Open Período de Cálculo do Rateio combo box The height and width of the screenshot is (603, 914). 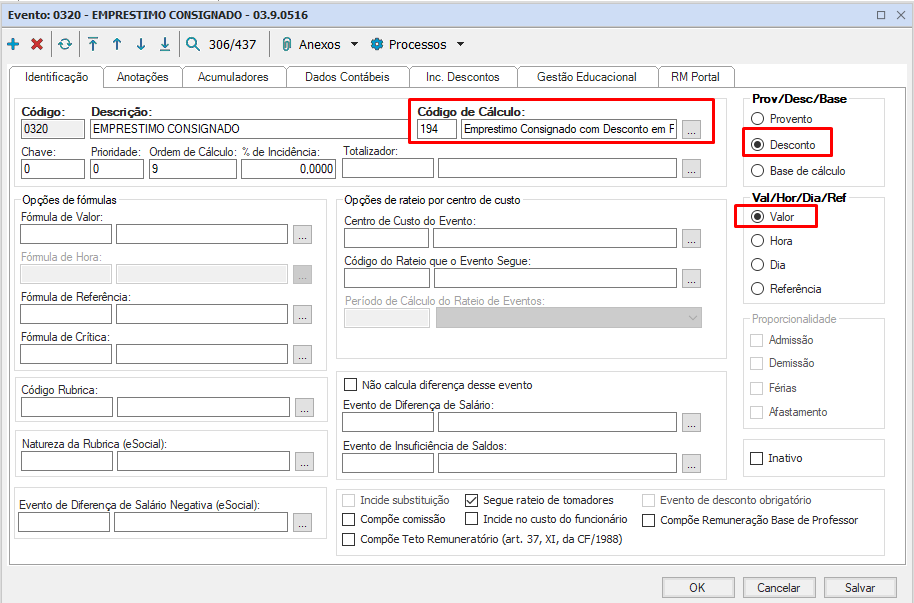point(569,318)
